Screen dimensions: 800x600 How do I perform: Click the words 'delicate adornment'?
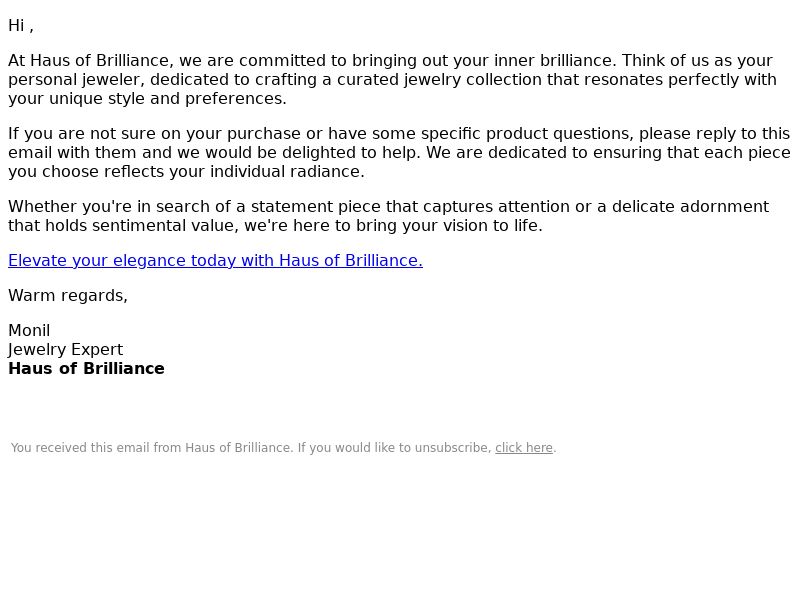tap(690, 207)
